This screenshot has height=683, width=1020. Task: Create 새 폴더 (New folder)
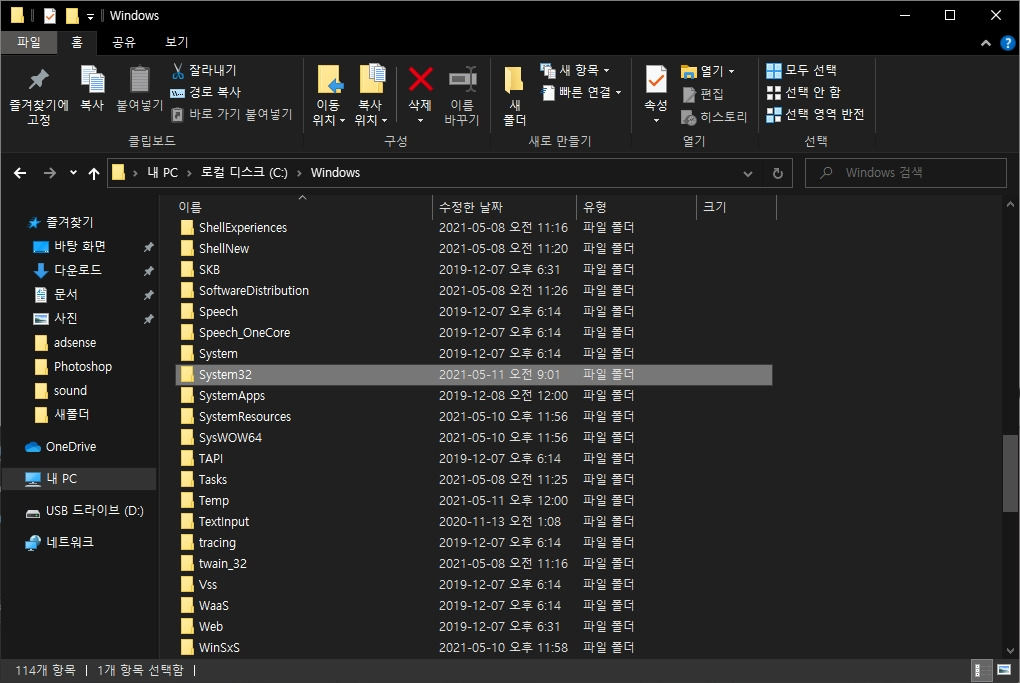tap(515, 96)
